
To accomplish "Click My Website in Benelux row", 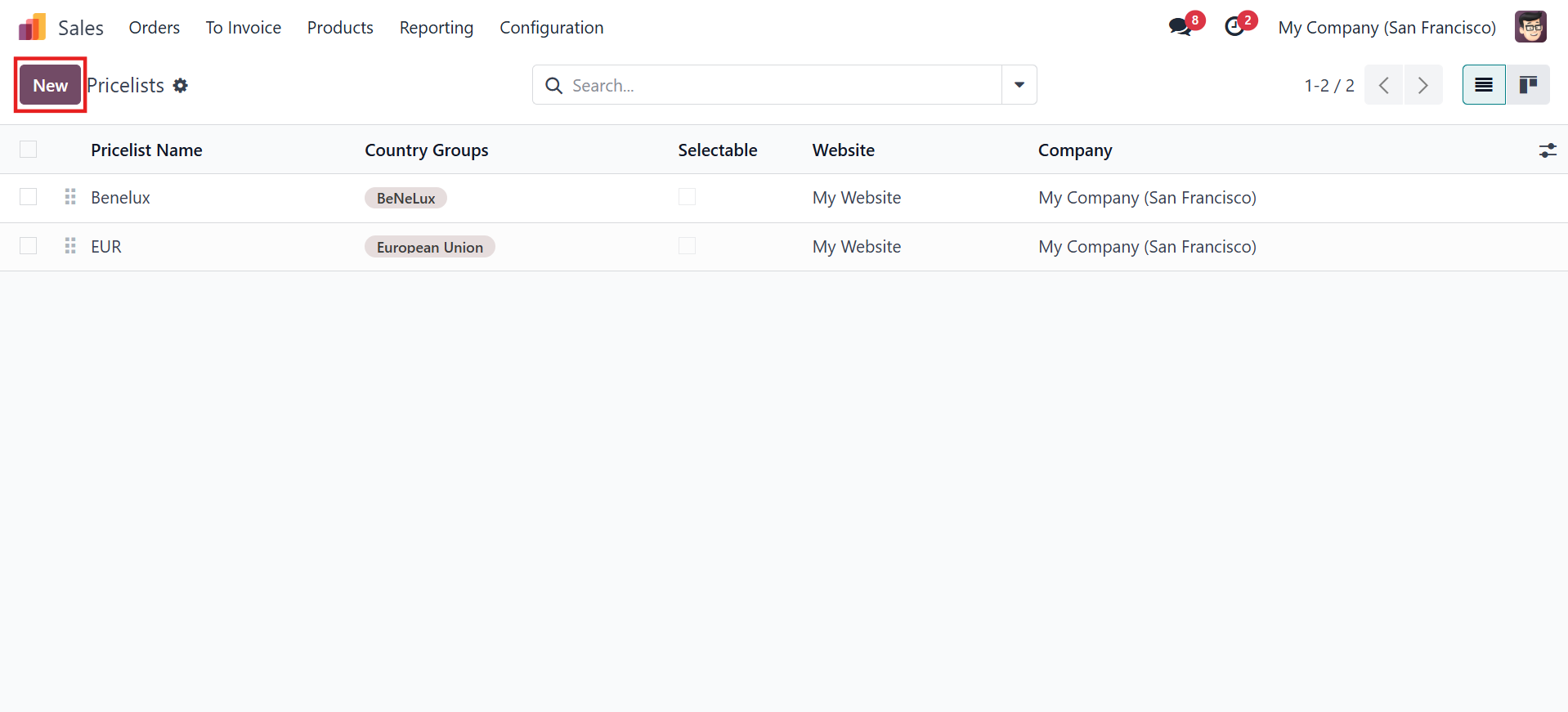I will tap(857, 198).
